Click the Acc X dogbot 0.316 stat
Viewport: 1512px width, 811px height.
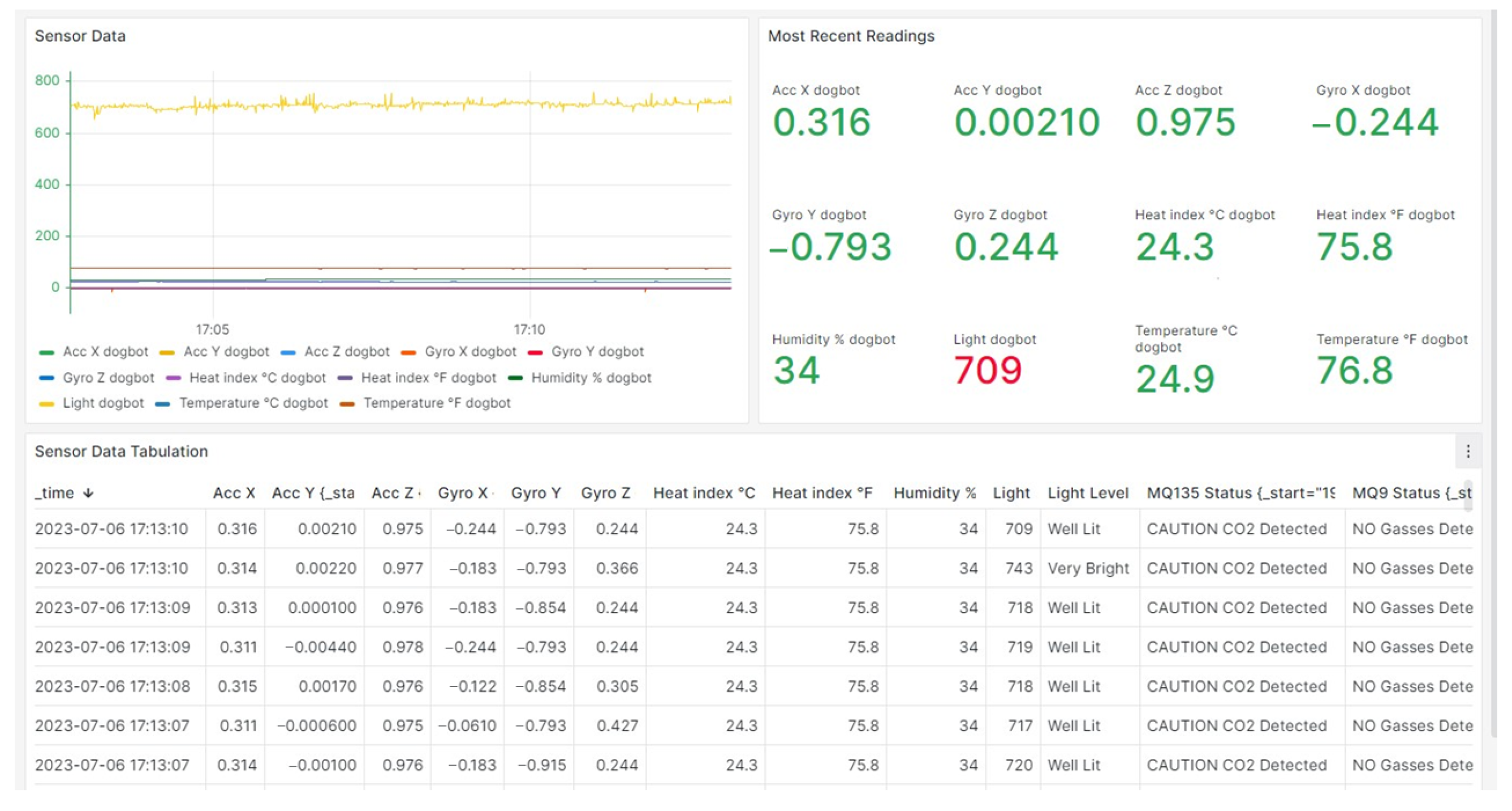click(x=821, y=122)
